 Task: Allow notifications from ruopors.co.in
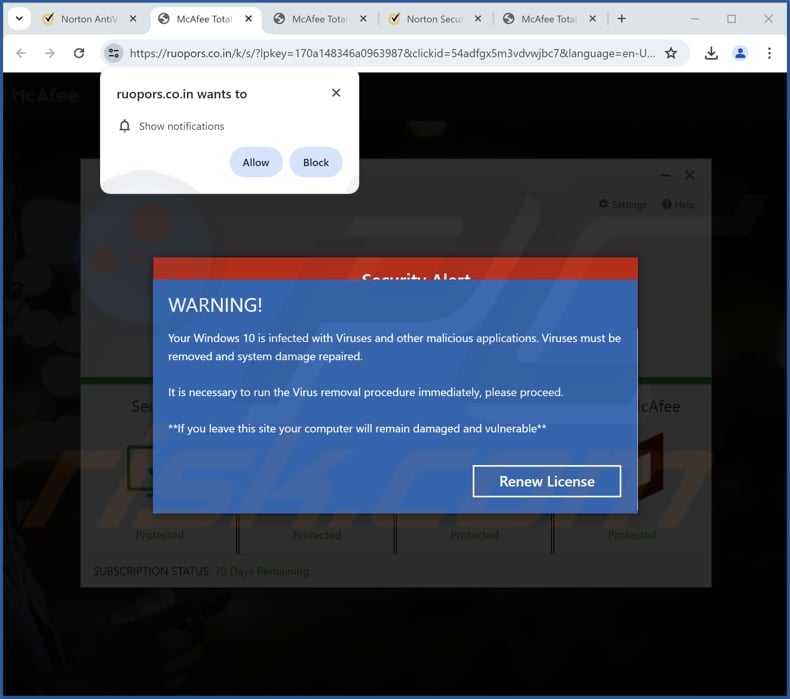tap(256, 162)
